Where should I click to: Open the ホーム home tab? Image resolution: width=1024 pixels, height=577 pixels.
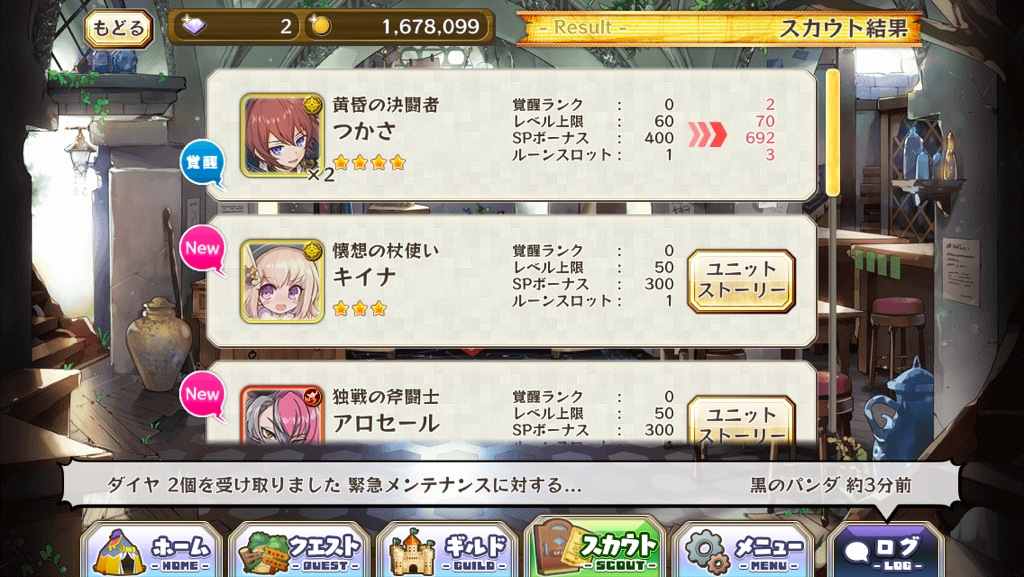pos(152,552)
